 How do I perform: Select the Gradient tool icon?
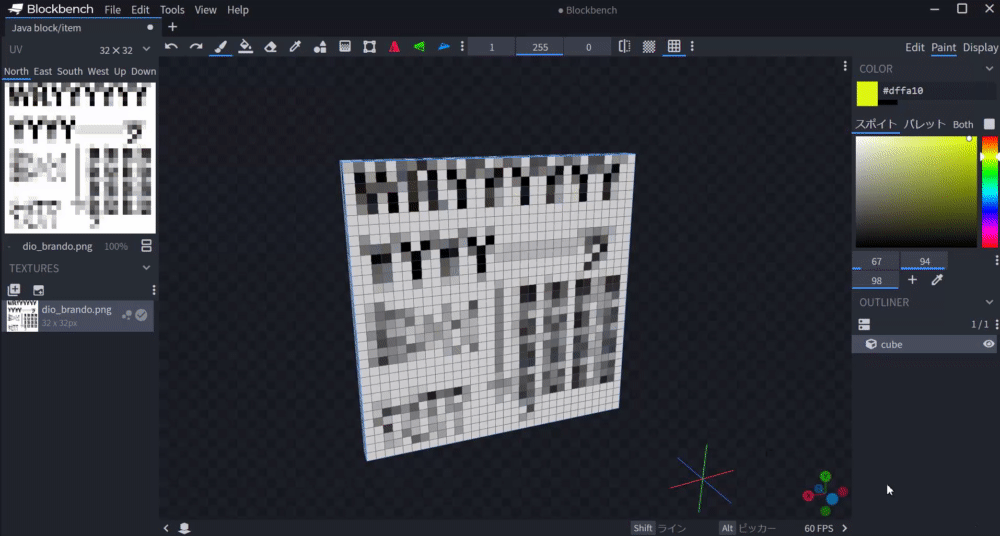[x=345, y=47]
